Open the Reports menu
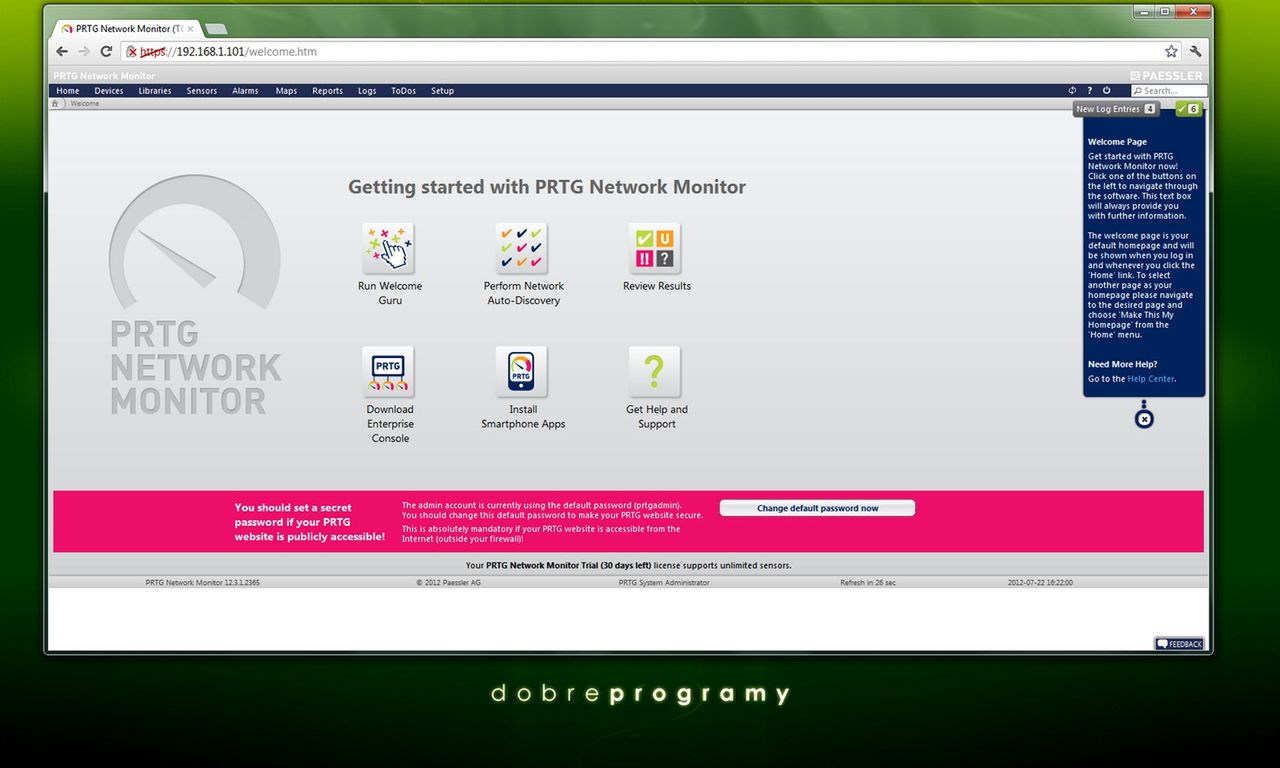The width and height of the screenshot is (1280, 768). pyautogui.click(x=327, y=91)
